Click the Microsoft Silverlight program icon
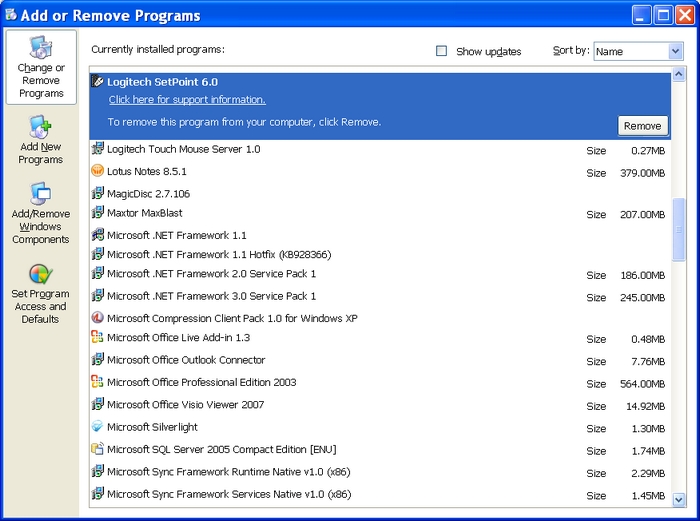This screenshot has width=700, height=521. 98,427
